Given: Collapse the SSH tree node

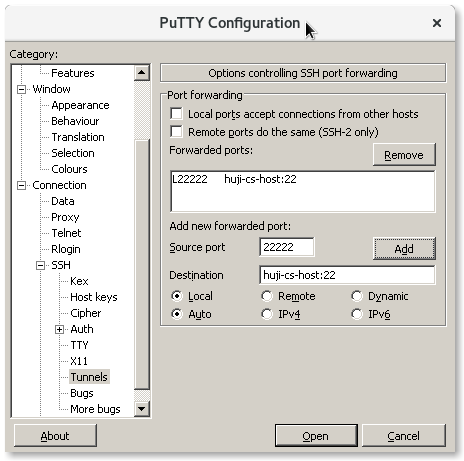Looking at the screenshot, I should pos(40,265).
